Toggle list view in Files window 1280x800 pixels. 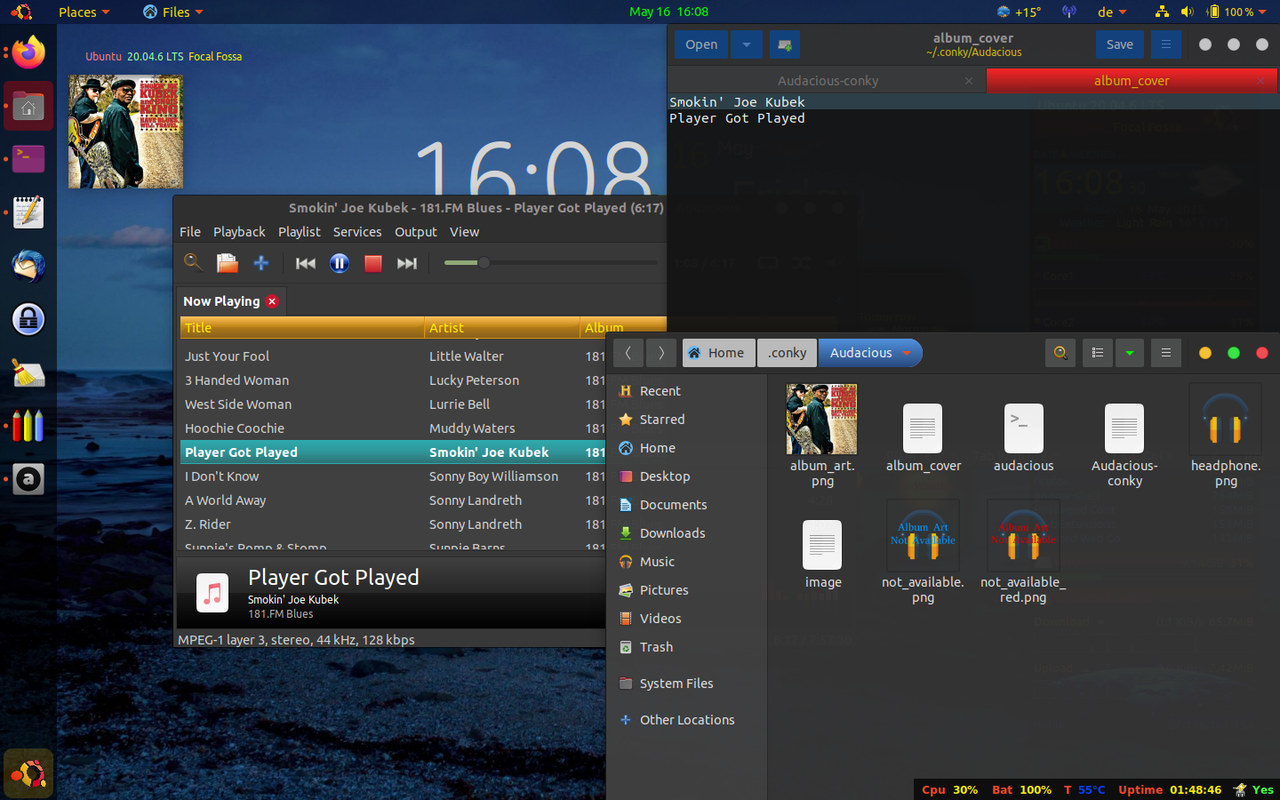point(1098,352)
